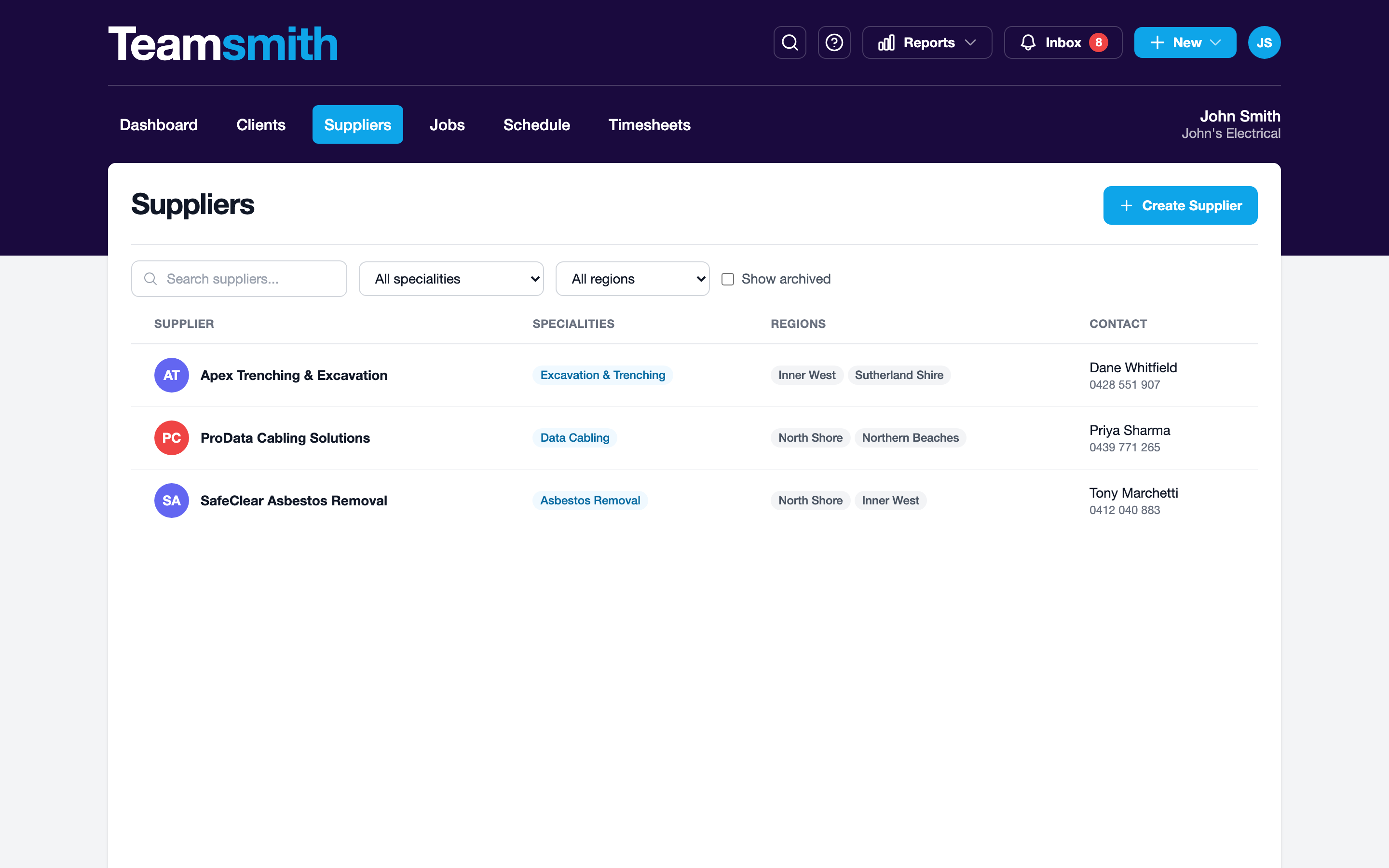The width and height of the screenshot is (1389, 868).
Task: Open the help question mark icon
Action: pyautogui.click(x=834, y=42)
